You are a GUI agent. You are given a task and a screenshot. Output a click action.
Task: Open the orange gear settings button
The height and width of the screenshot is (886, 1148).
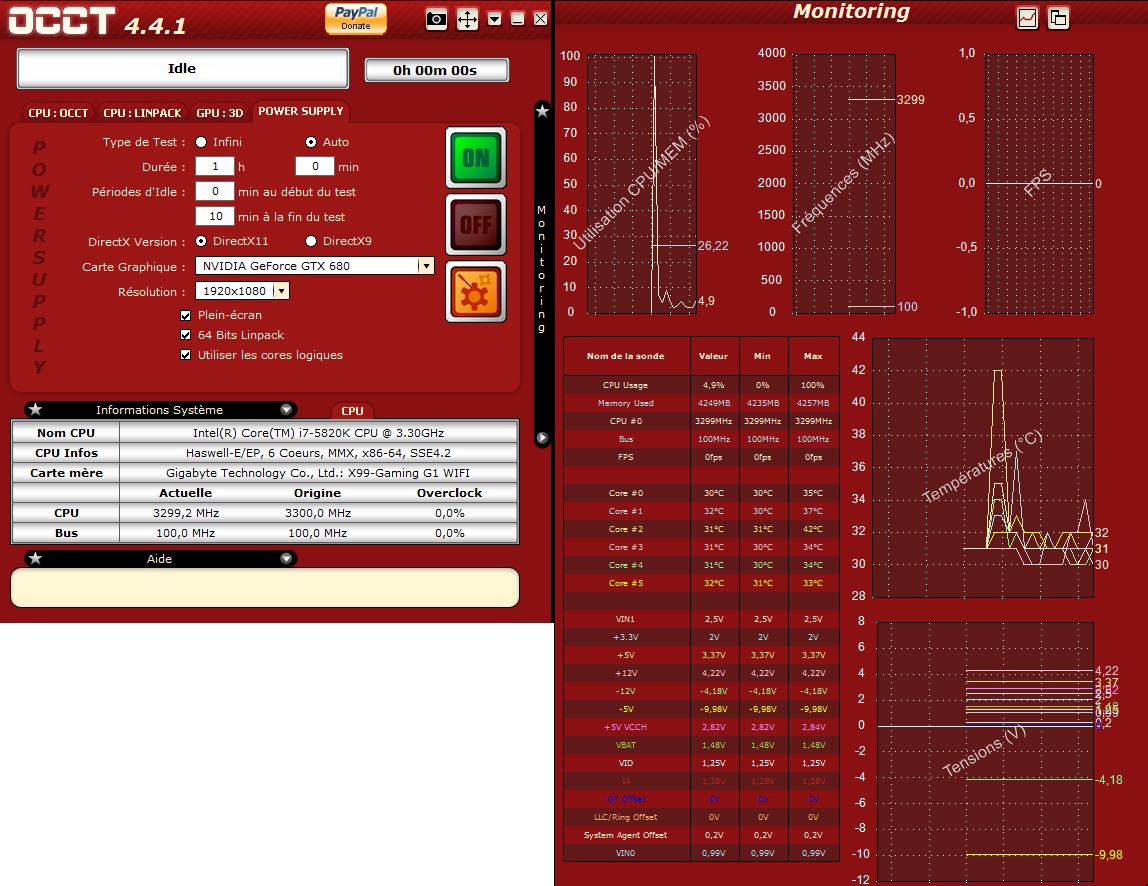[x=475, y=291]
